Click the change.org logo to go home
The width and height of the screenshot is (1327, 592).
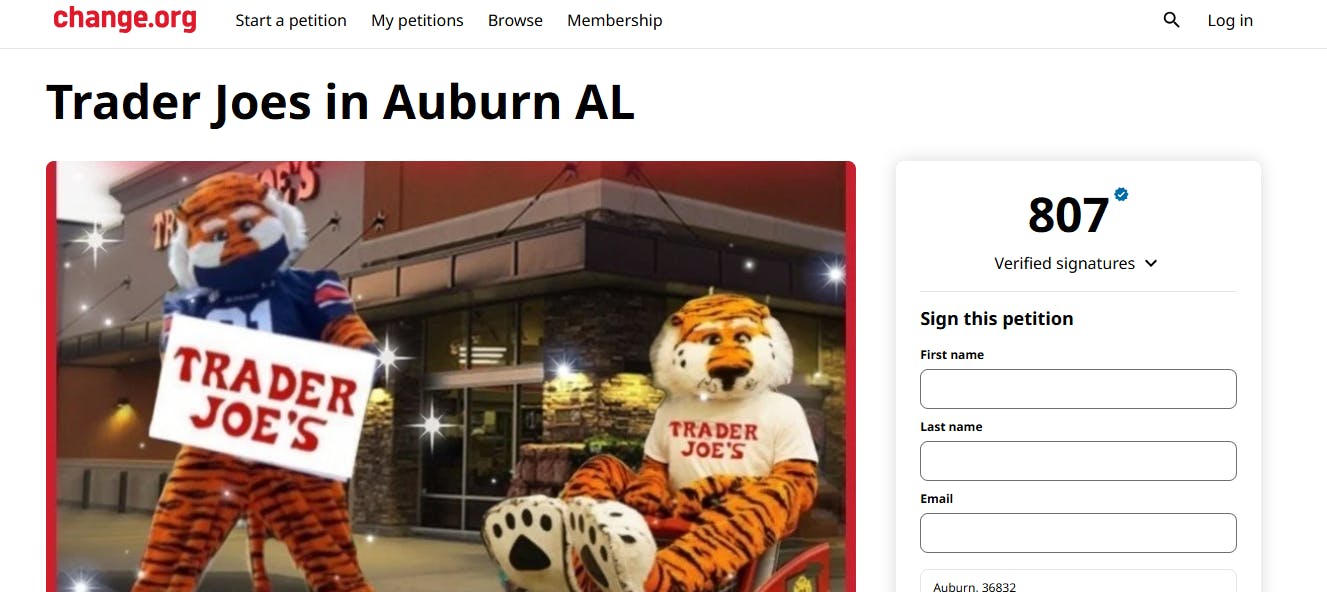(124, 19)
